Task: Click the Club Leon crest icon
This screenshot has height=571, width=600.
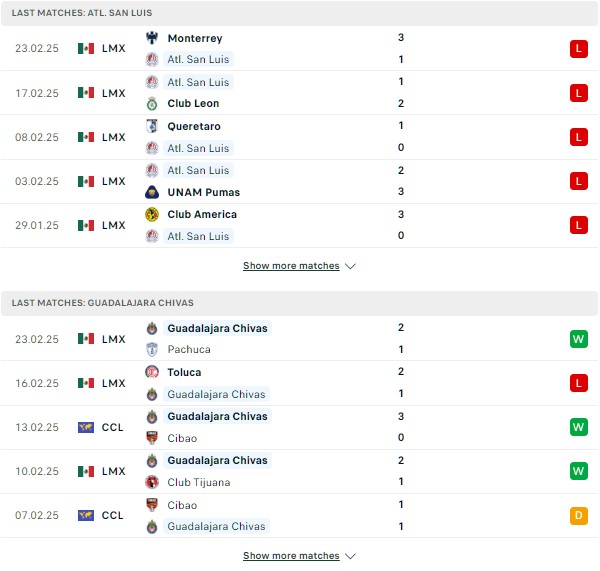Action: tap(152, 103)
